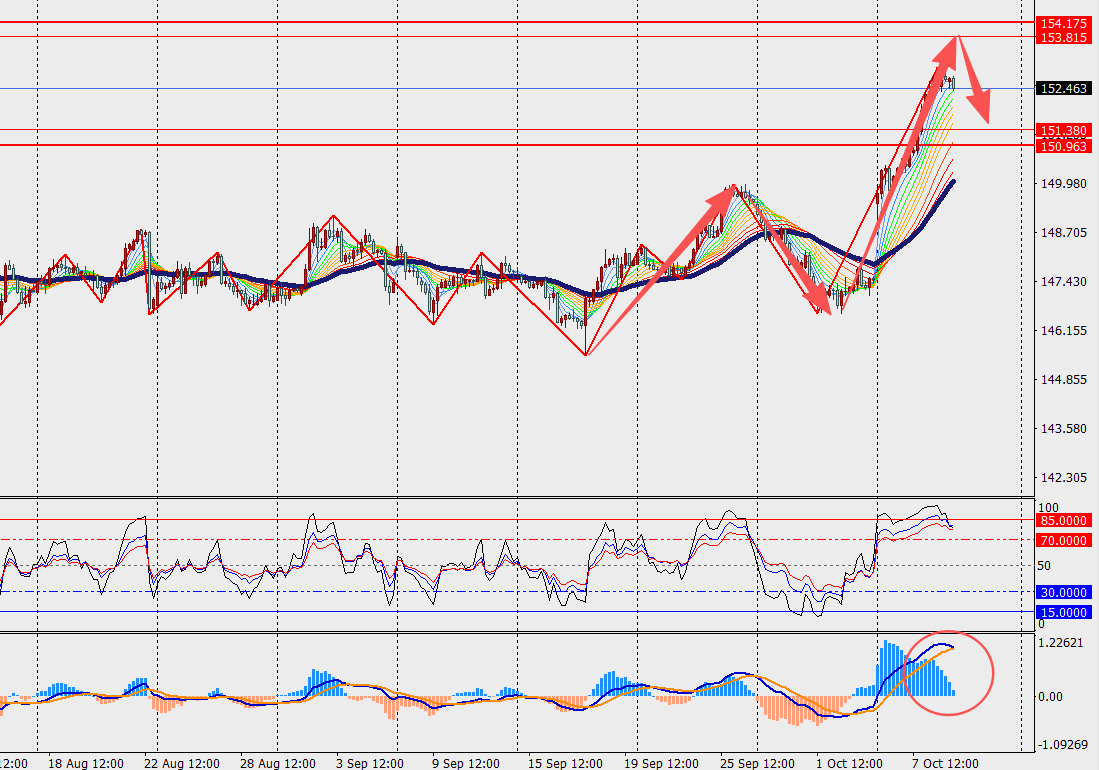Click the 15.0000 oversold level label
The image size is (1099, 770).
click(x=1064, y=612)
